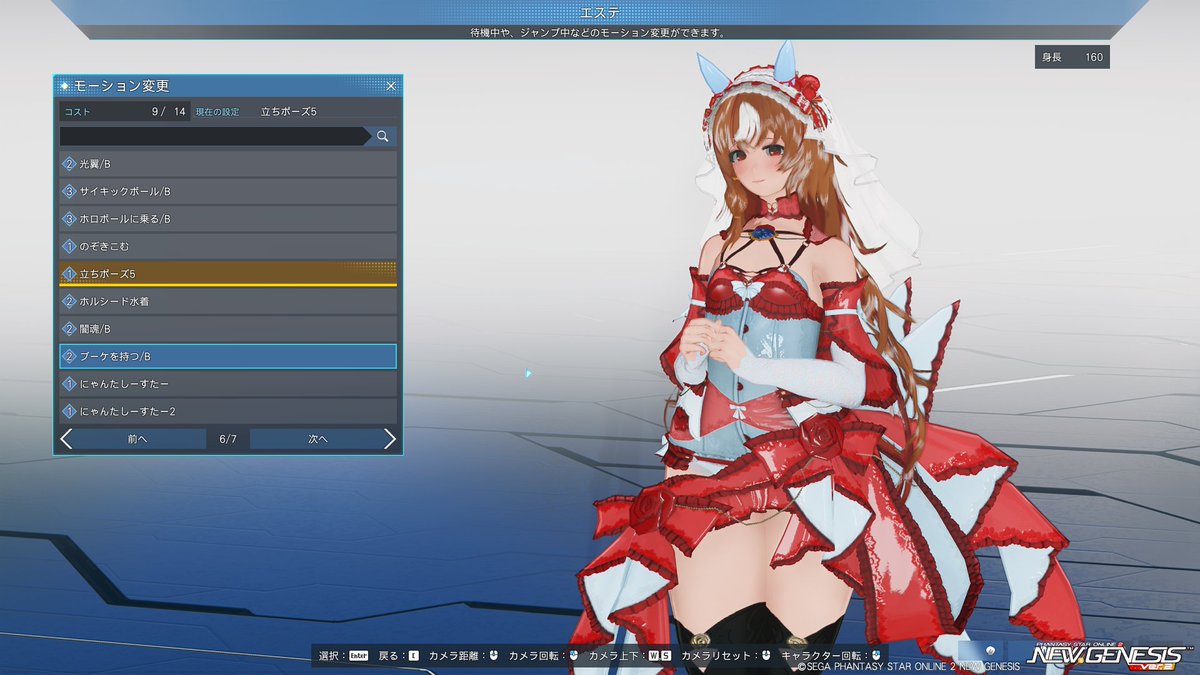Close the モーション変更 panel
1200x675 pixels.
point(391,87)
